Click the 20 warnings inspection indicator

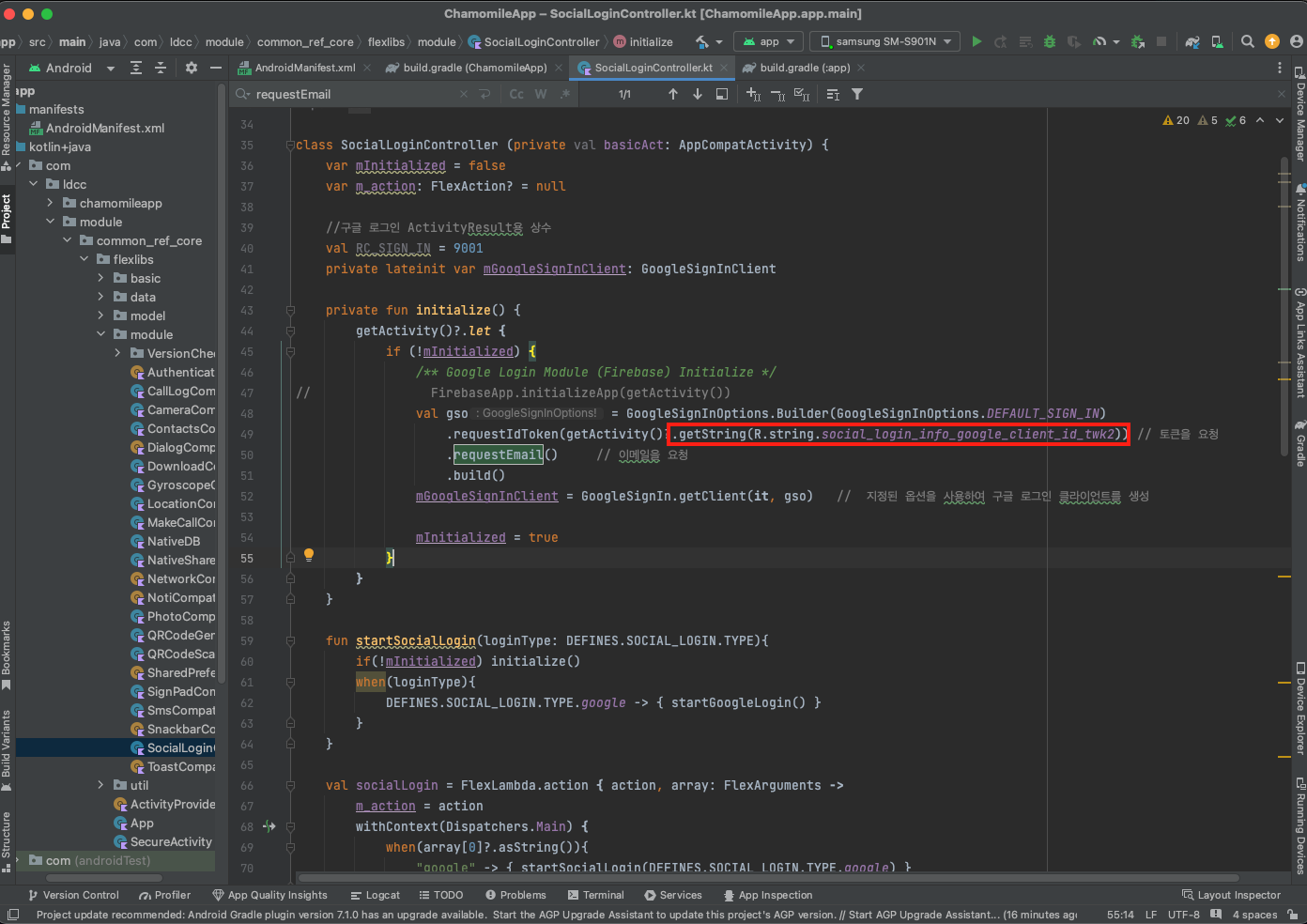[1176, 120]
